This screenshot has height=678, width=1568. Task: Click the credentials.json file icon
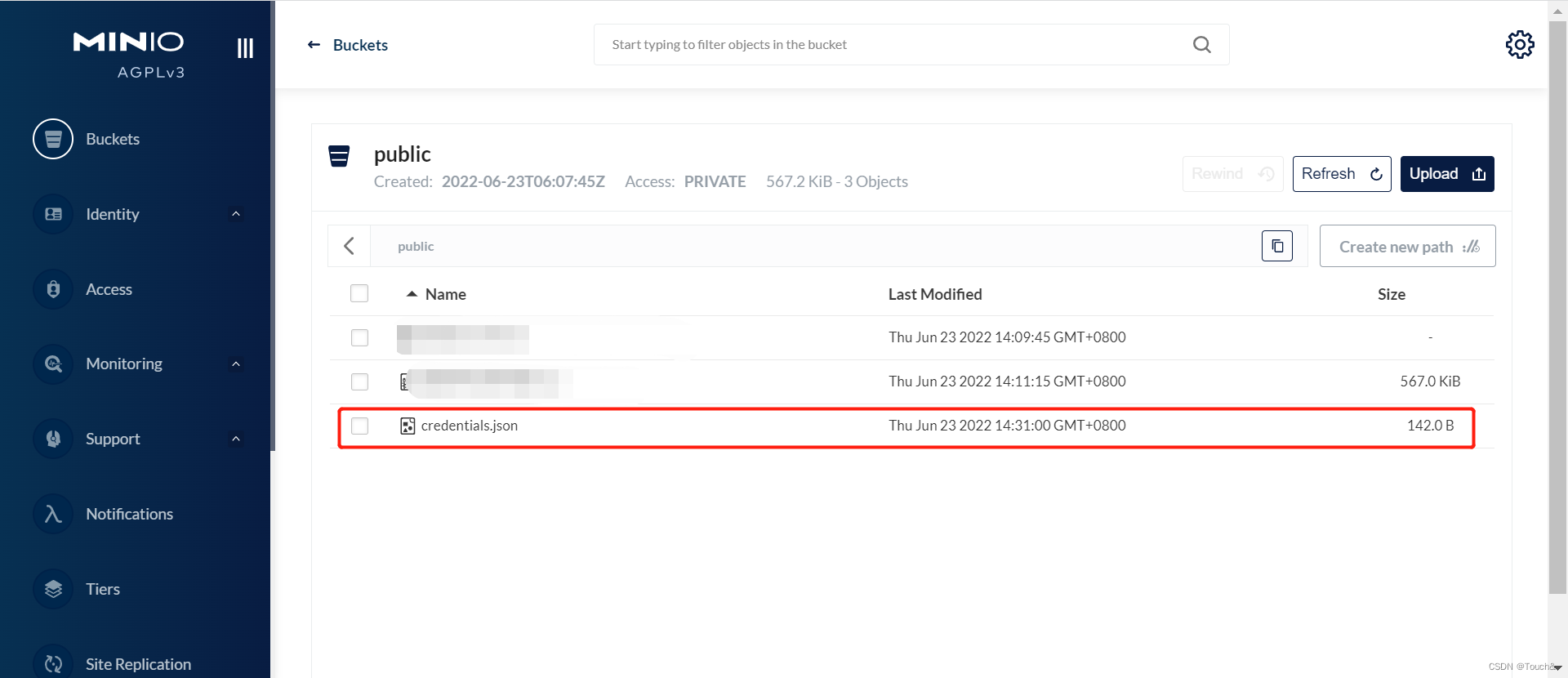point(408,426)
